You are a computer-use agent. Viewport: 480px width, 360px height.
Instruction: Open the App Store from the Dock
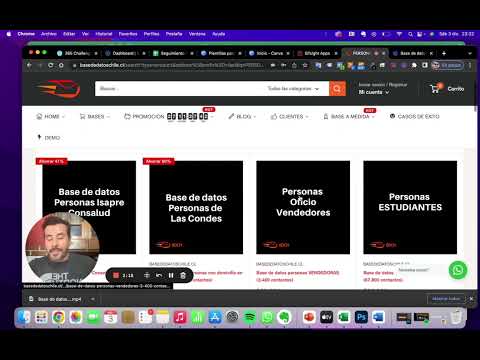tap(215, 317)
